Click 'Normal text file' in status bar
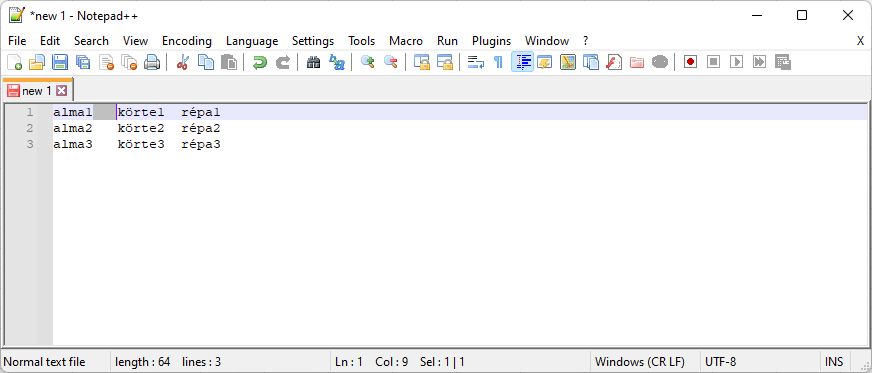 (44, 362)
